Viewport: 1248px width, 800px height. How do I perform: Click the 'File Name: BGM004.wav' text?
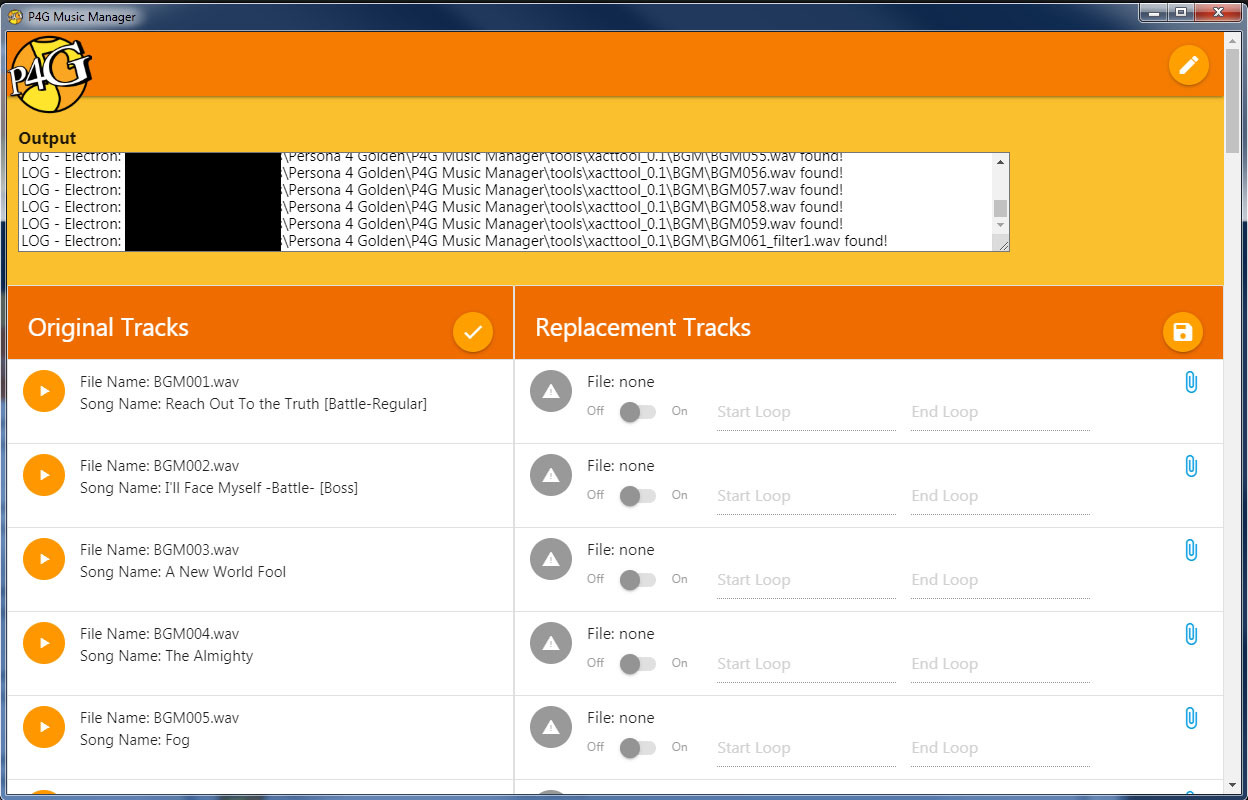click(160, 634)
